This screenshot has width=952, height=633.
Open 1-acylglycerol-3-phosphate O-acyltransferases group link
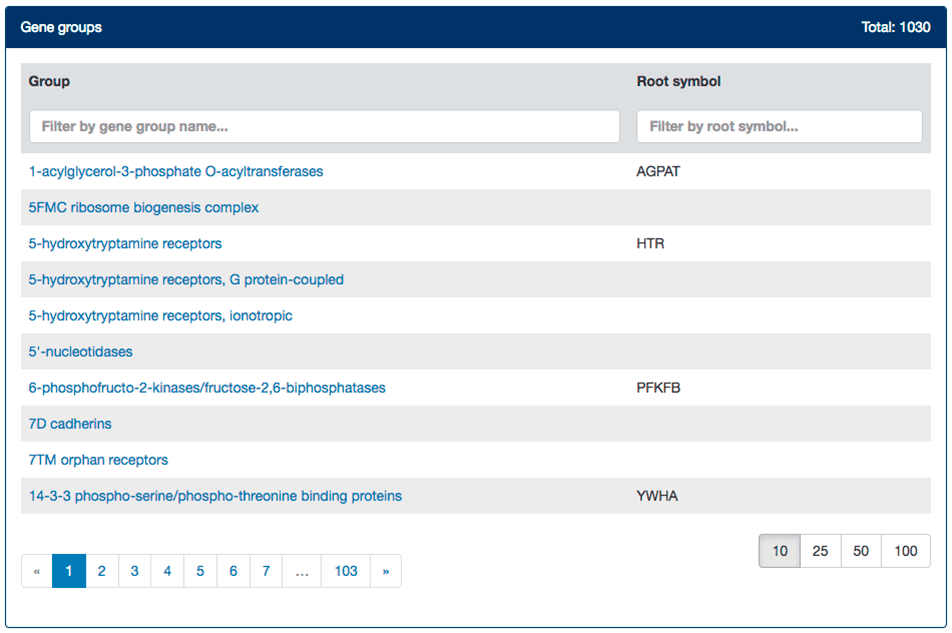pyautogui.click(x=176, y=171)
